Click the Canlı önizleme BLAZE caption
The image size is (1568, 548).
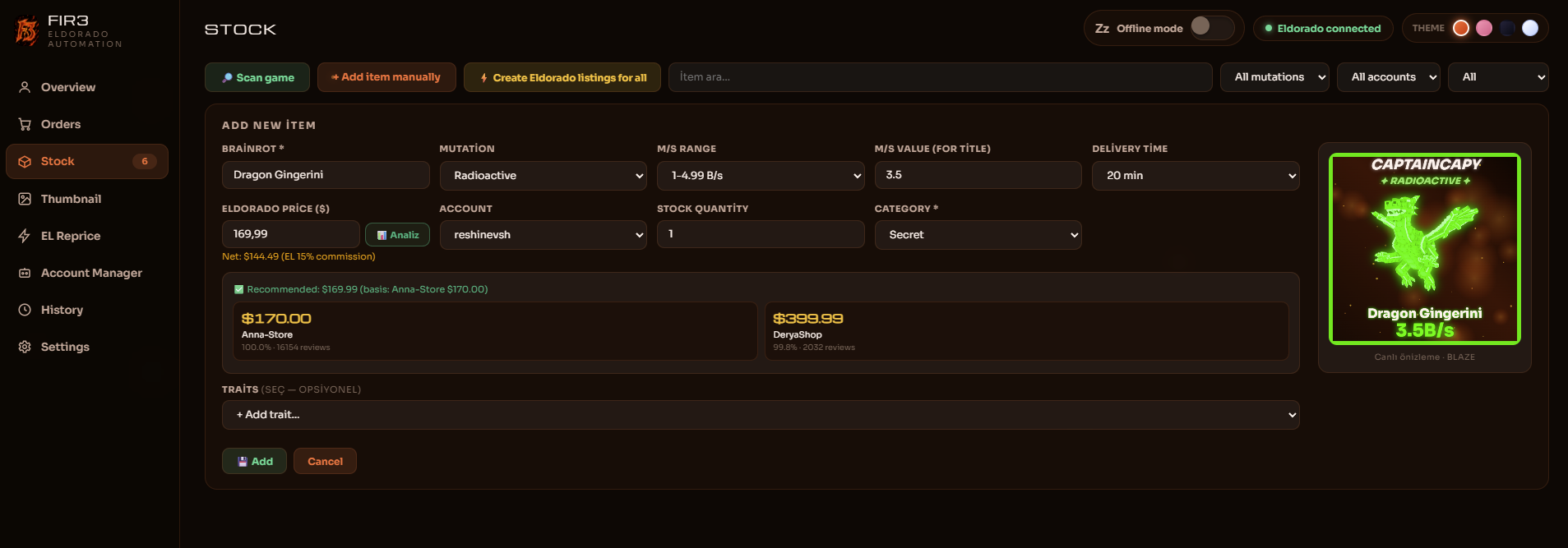(x=1425, y=357)
